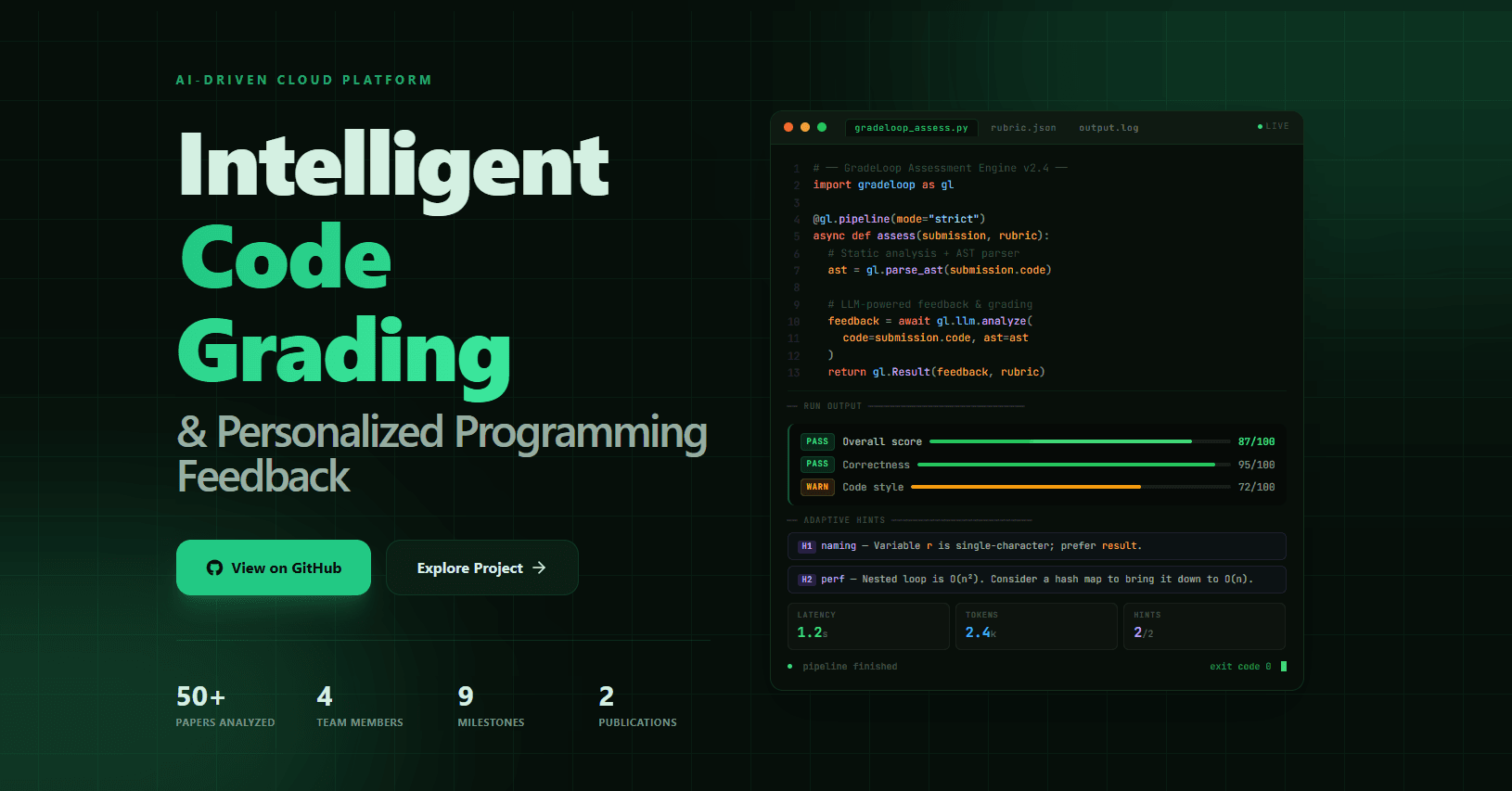This screenshot has height=791, width=1512.
Task: Click the GitHub octocat icon
Action: point(214,568)
